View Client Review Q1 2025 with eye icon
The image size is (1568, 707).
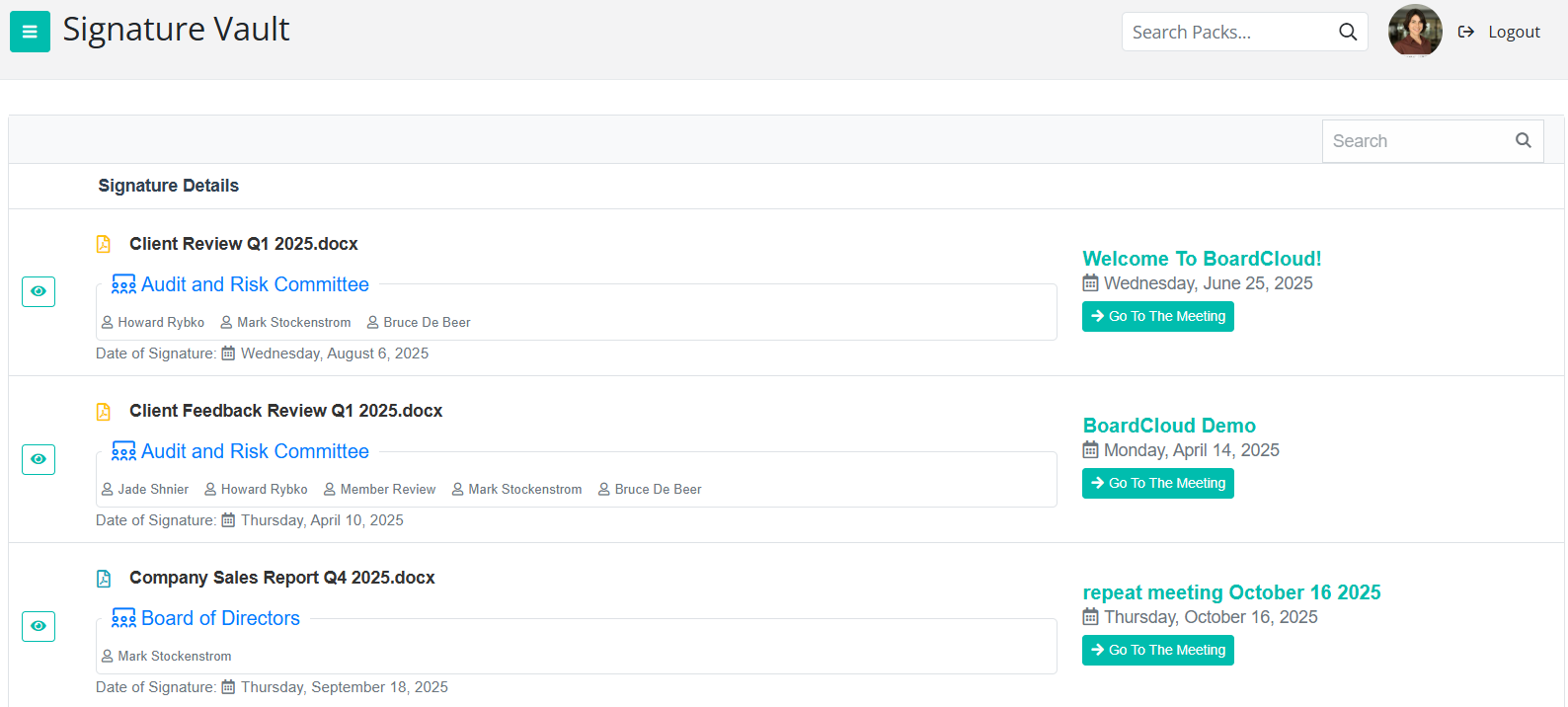[39, 291]
